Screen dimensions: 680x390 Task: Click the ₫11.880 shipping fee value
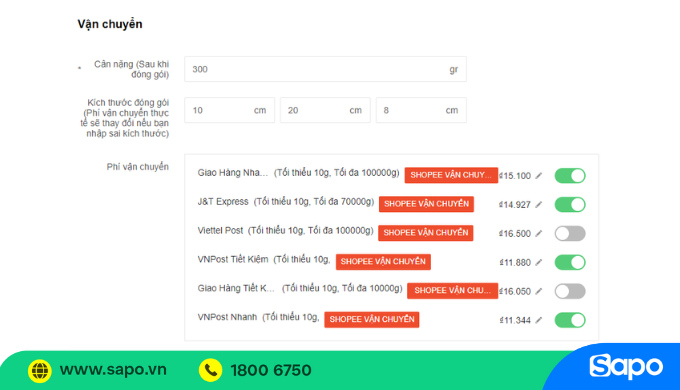click(515, 262)
